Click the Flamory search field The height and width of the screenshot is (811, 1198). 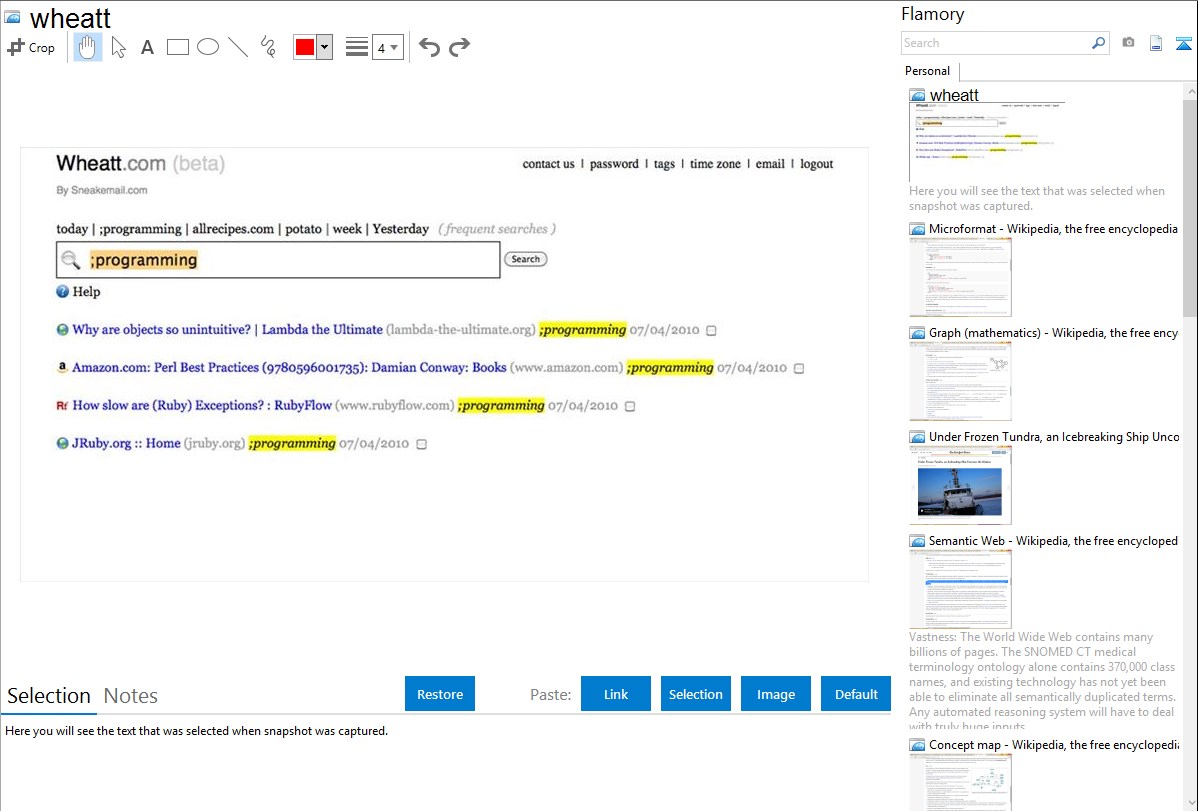point(996,43)
